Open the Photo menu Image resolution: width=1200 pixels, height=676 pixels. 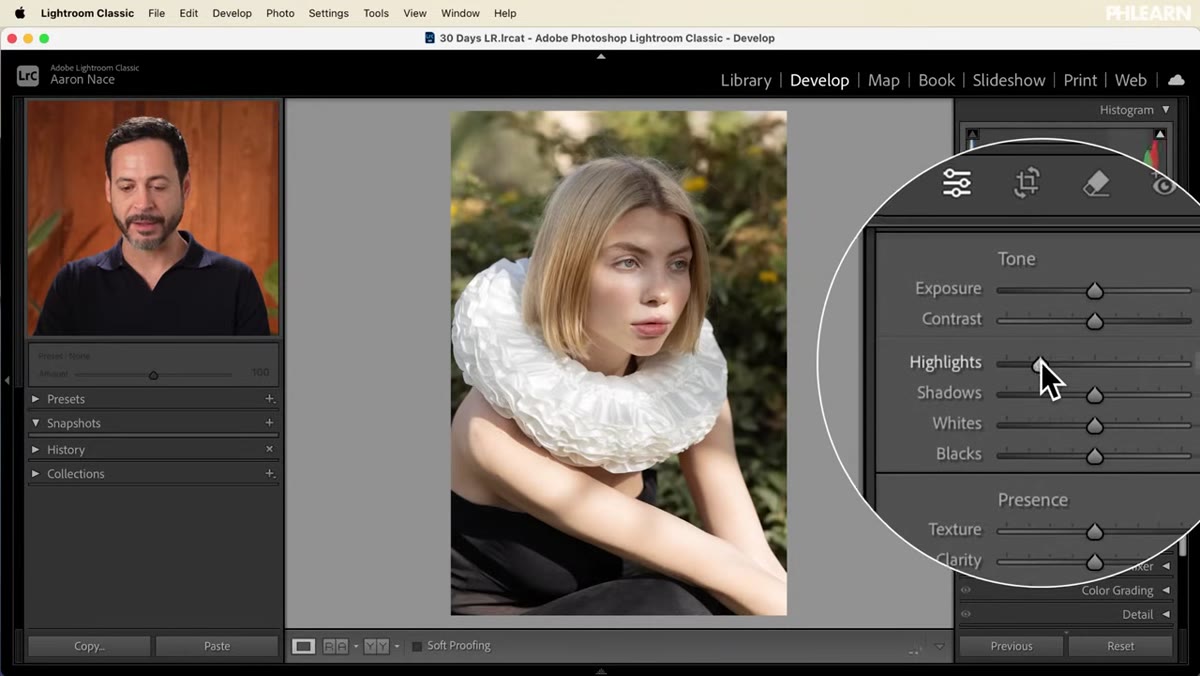(x=280, y=13)
